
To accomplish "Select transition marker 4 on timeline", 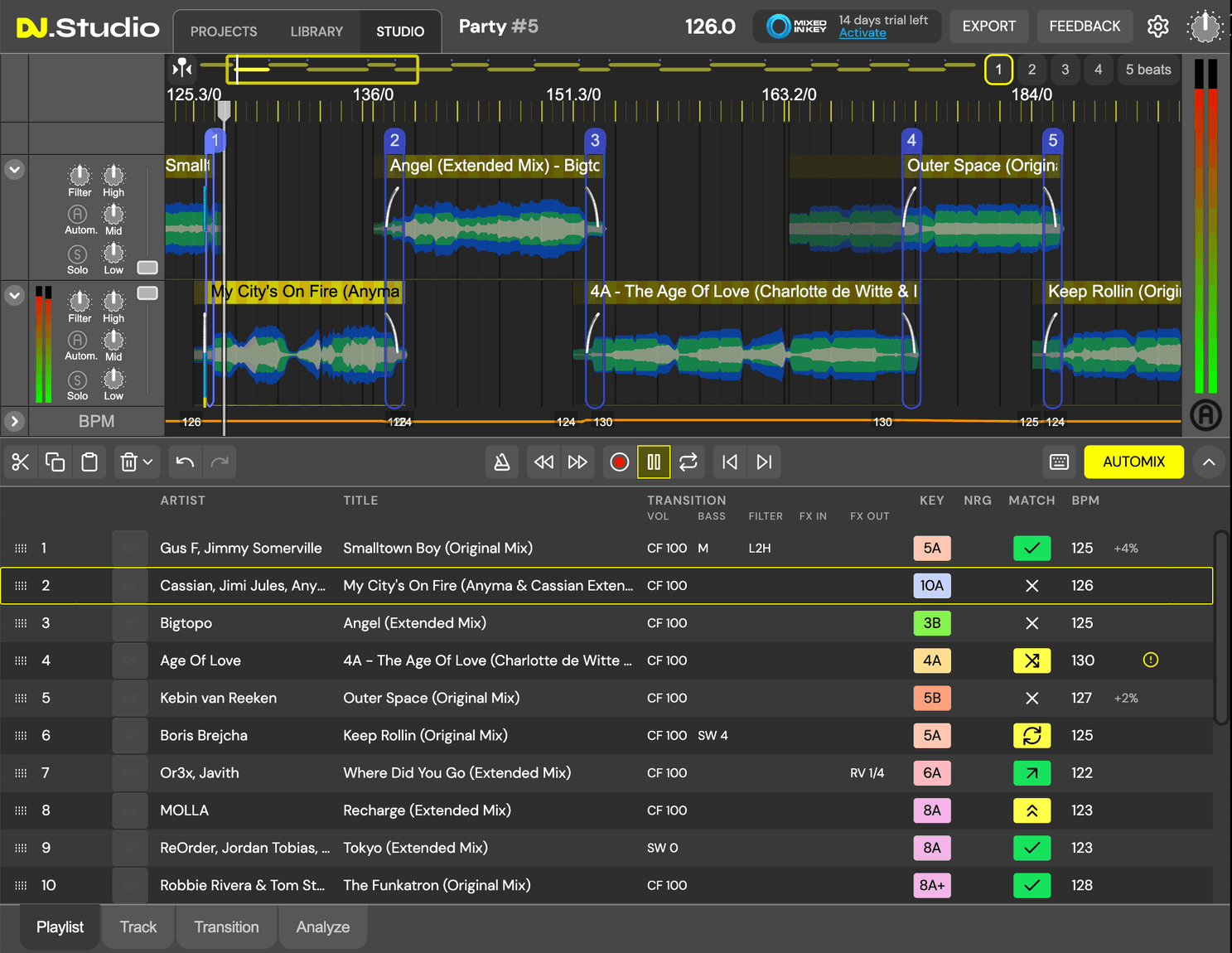I will [x=911, y=140].
